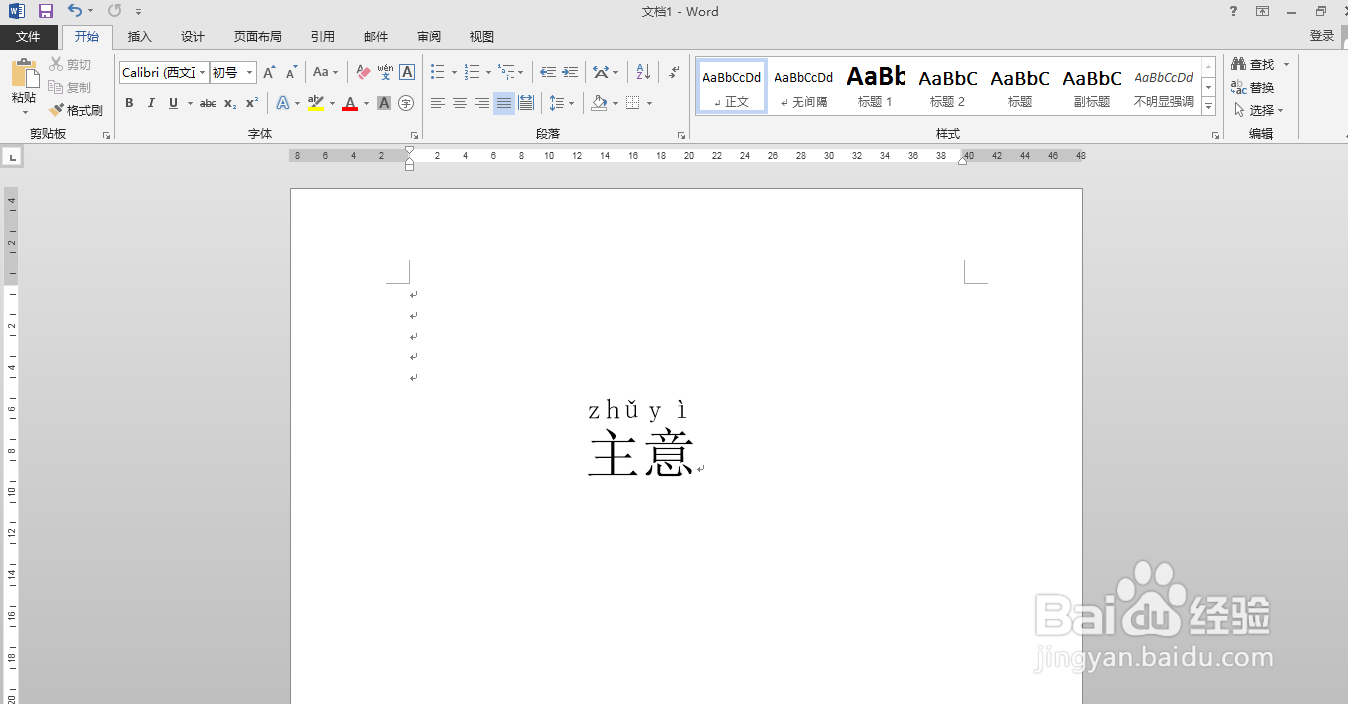Viewport: 1348px width, 704px height.
Task: Switch to the View (视图) tab
Action: pos(482,37)
